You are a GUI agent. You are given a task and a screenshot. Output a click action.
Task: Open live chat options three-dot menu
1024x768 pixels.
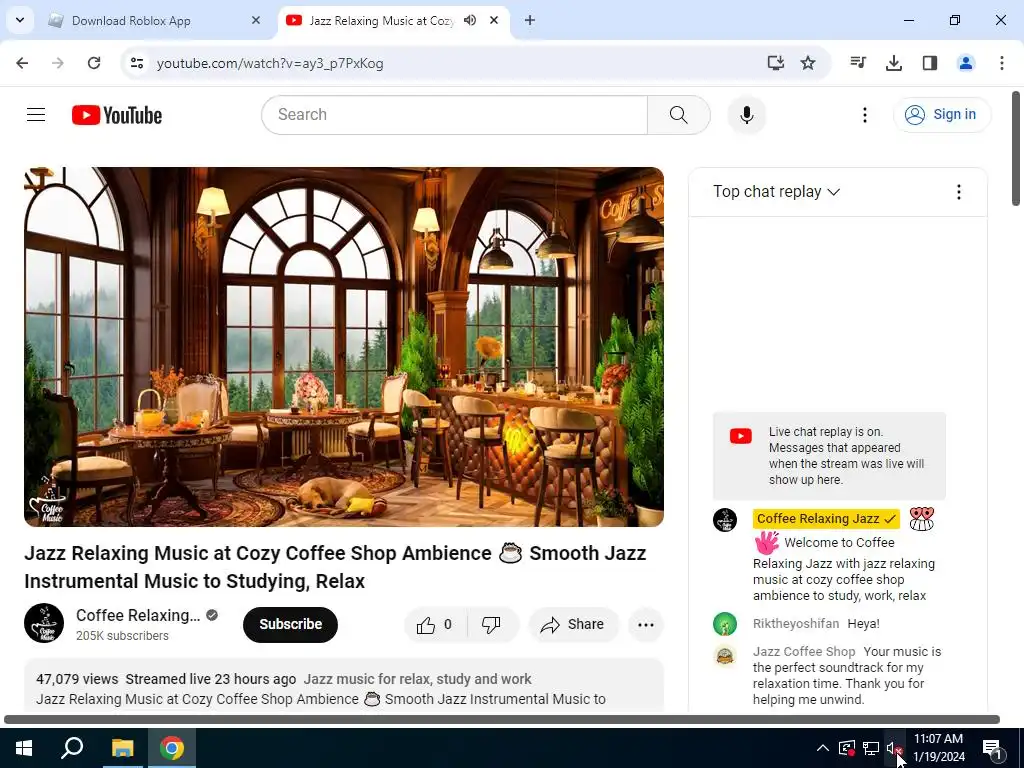[959, 192]
